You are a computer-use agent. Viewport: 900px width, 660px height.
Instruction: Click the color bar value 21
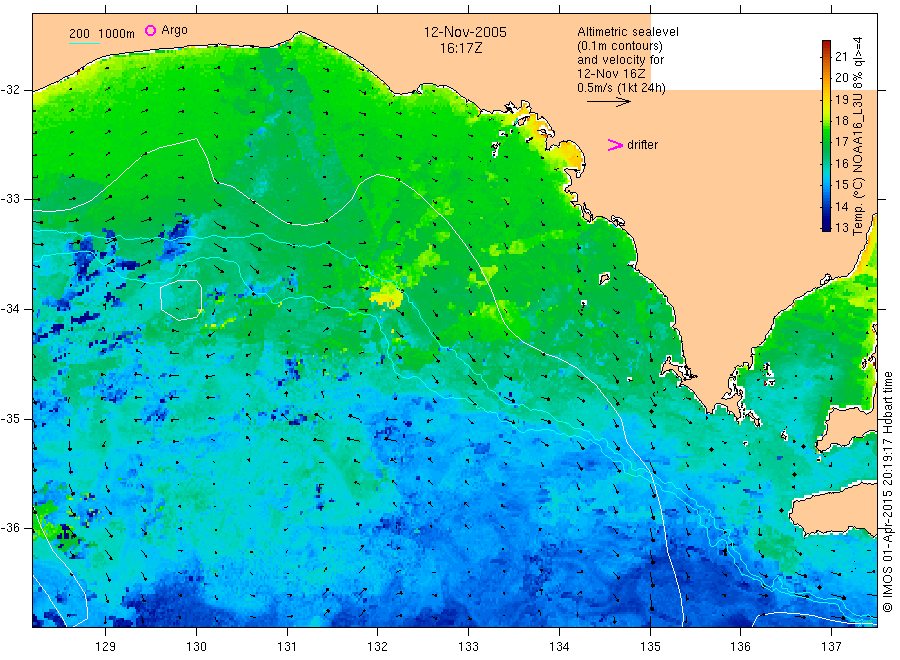[x=841, y=56]
